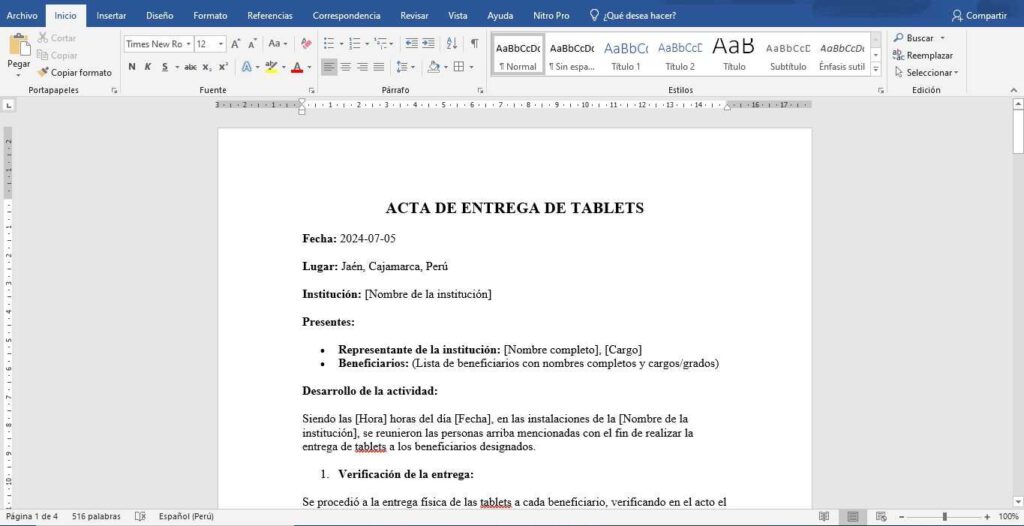Click the 516 palabras word count
This screenshot has height=526, width=1024.
(x=95, y=516)
